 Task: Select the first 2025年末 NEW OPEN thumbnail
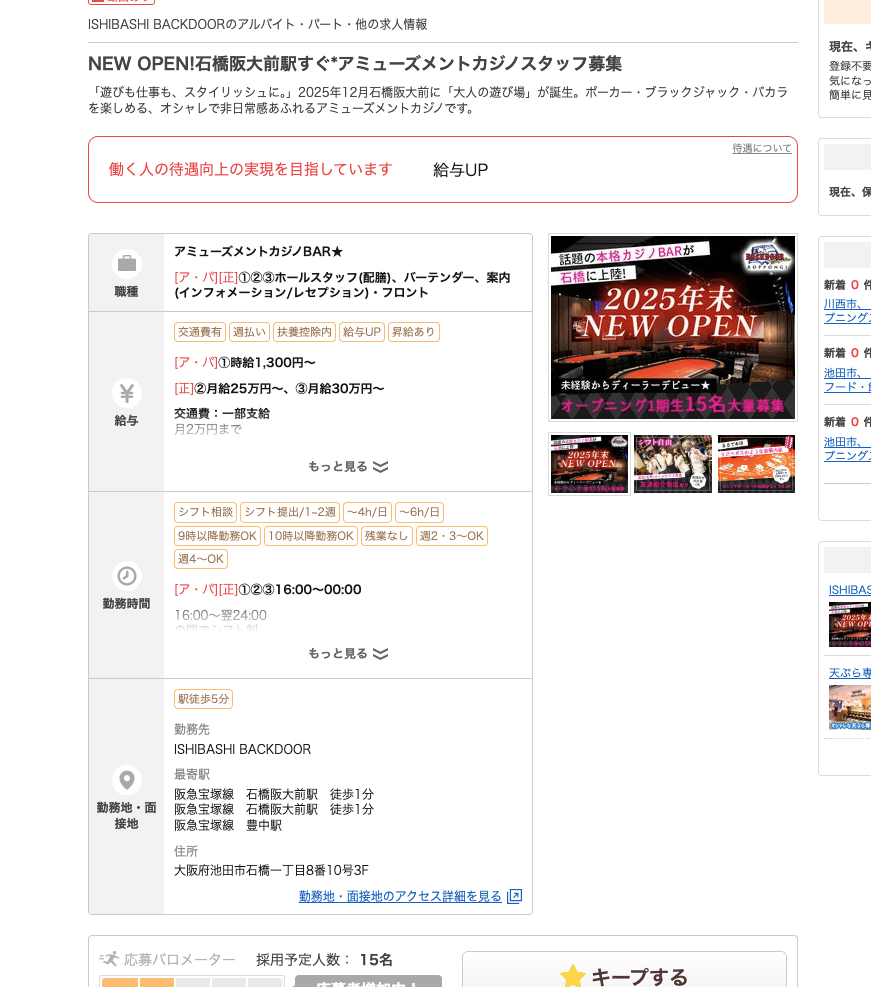click(589, 464)
